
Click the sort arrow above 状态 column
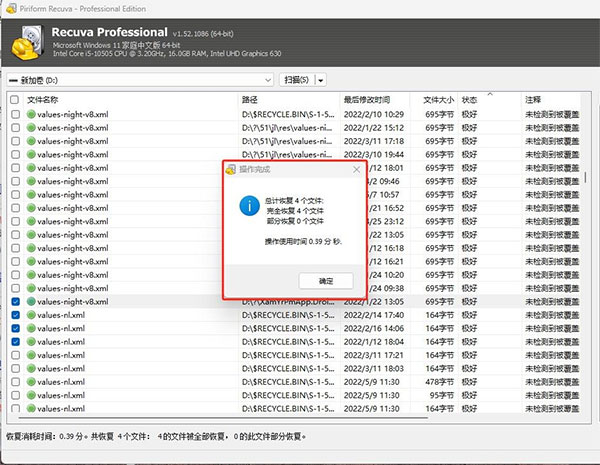click(490, 93)
